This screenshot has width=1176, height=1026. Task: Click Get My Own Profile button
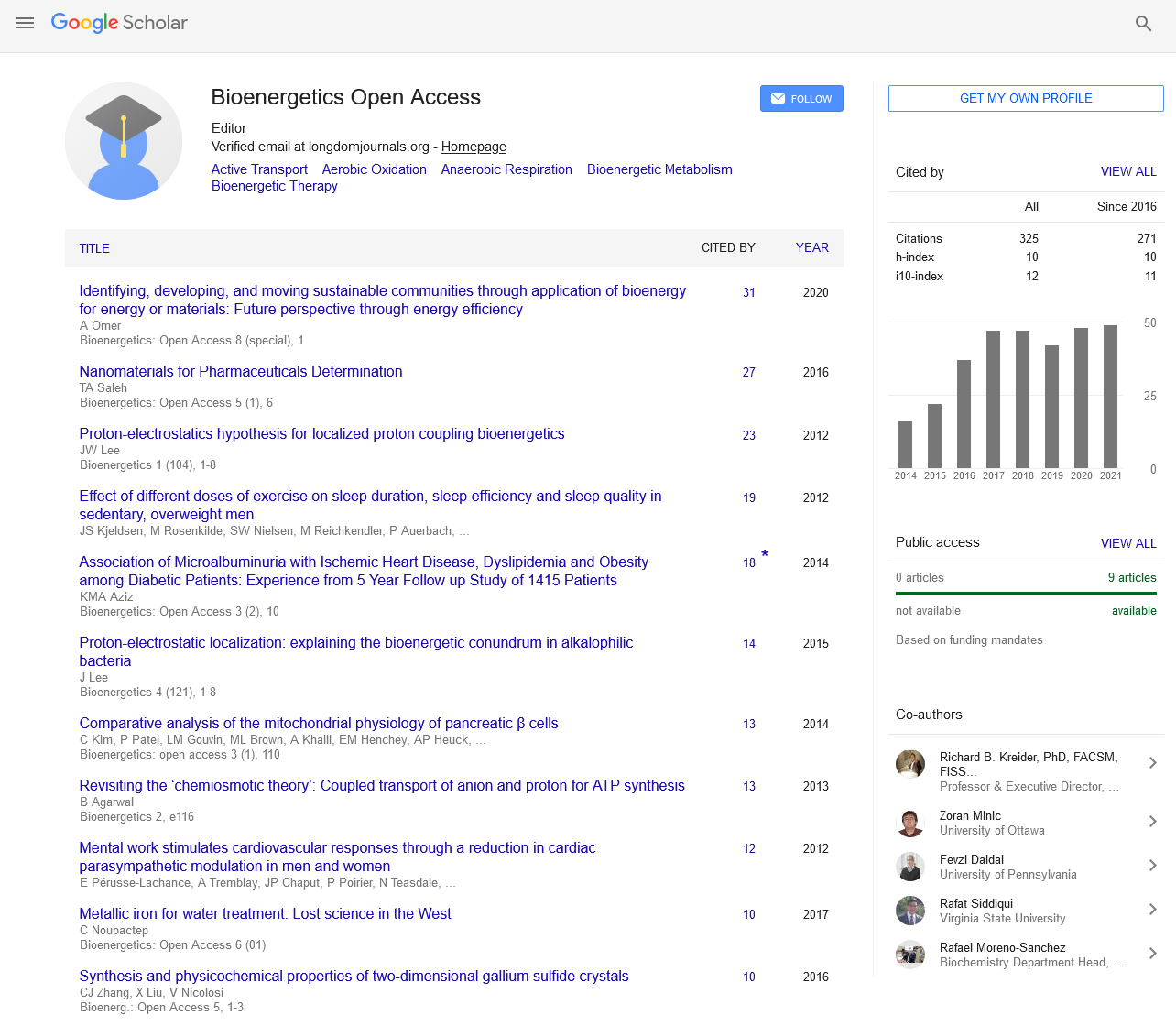click(1026, 98)
